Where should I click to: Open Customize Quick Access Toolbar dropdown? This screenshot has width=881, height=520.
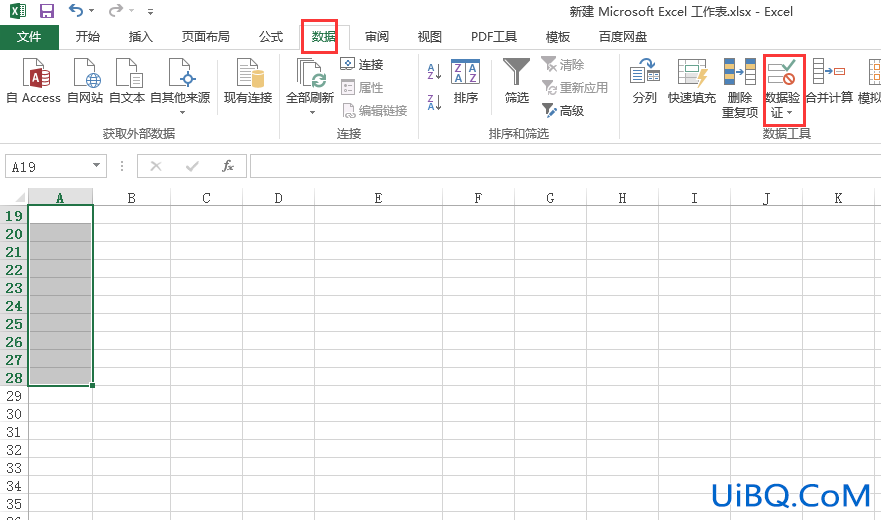pyautogui.click(x=150, y=11)
